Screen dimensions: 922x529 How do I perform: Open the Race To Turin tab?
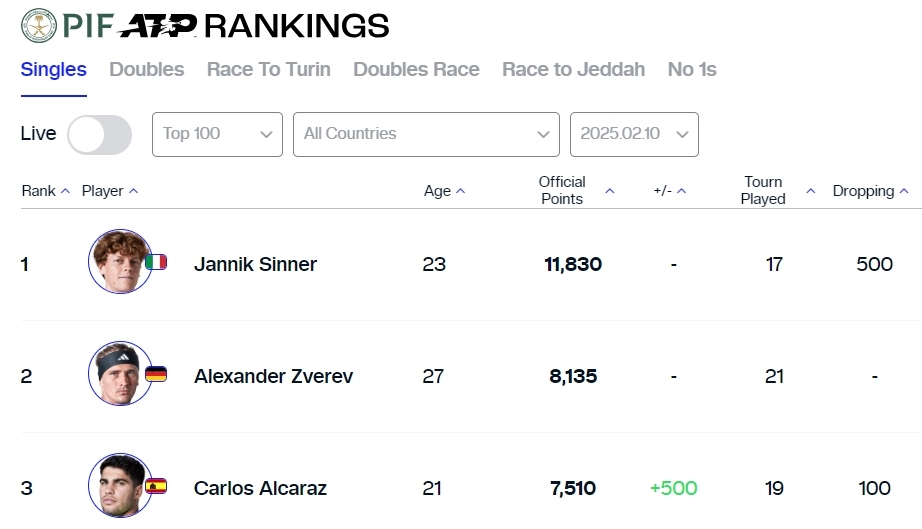click(x=268, y=70)
